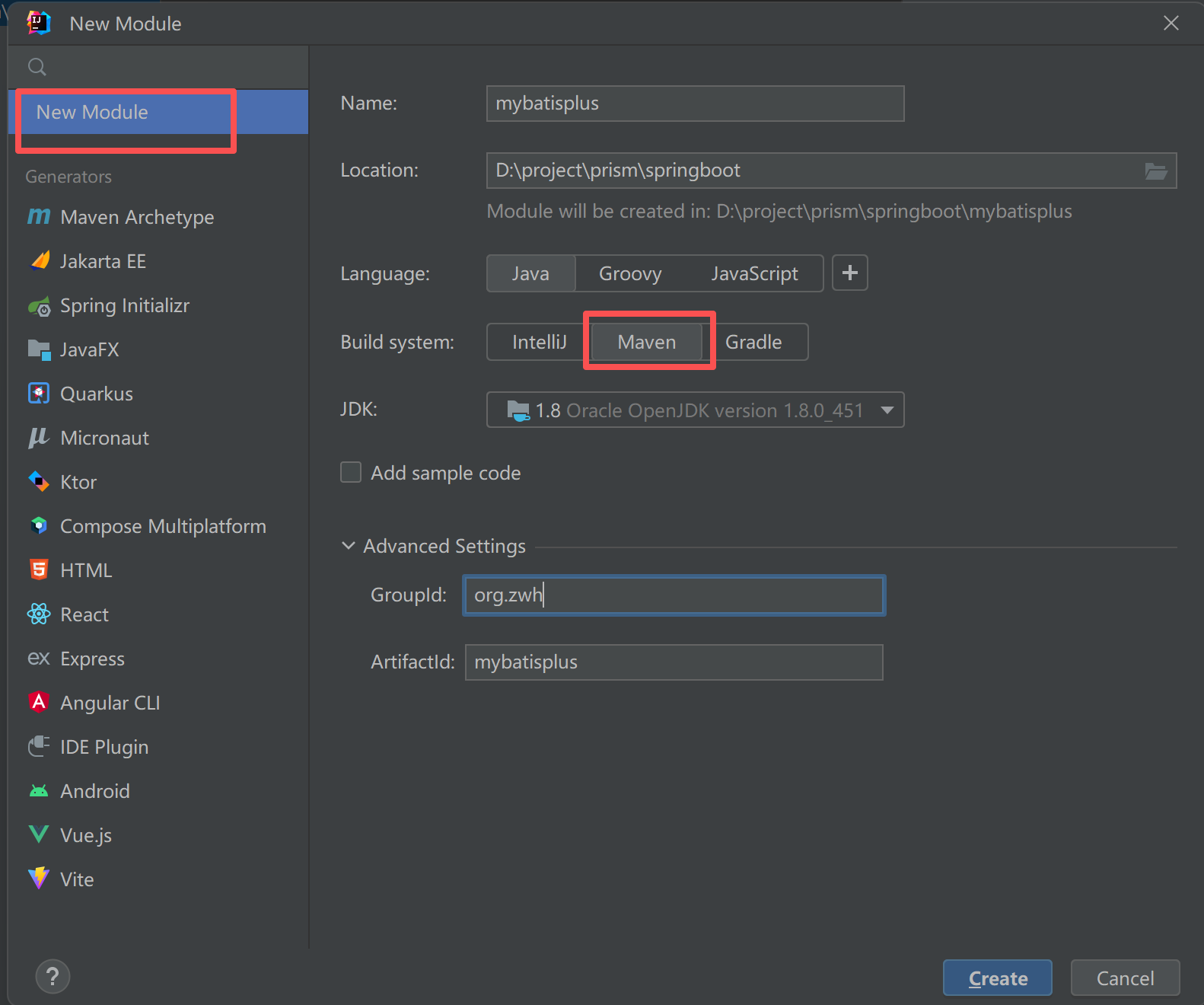Choose the Quarkus generator icon
Screen dimensions: 1204x1005
tap(39, 394)
